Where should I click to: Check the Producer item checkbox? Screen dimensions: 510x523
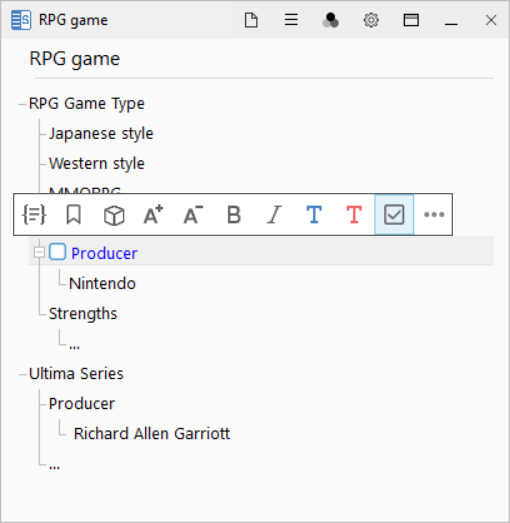click(57, 252)
